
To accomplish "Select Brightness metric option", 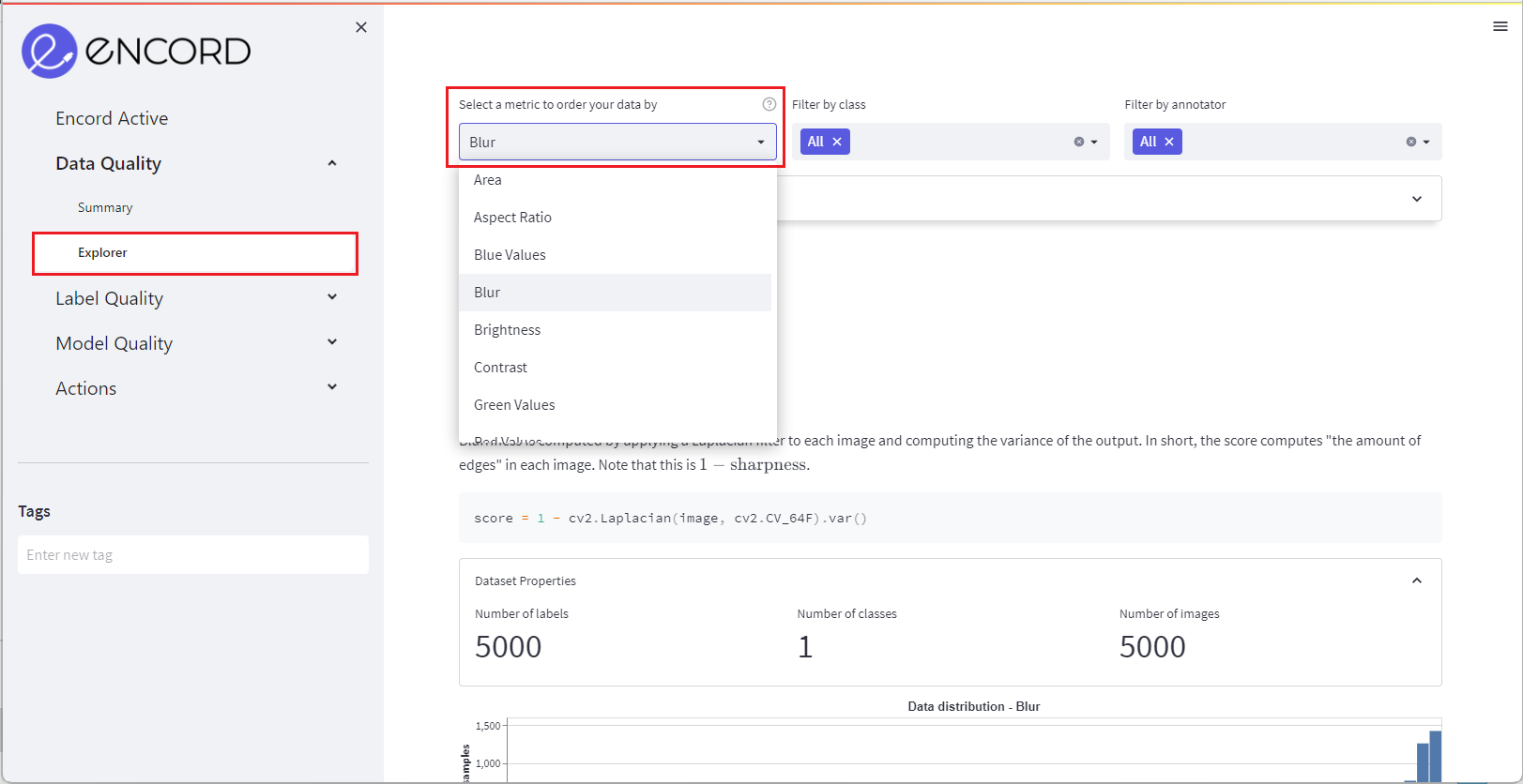I will (x=615, y=330).
